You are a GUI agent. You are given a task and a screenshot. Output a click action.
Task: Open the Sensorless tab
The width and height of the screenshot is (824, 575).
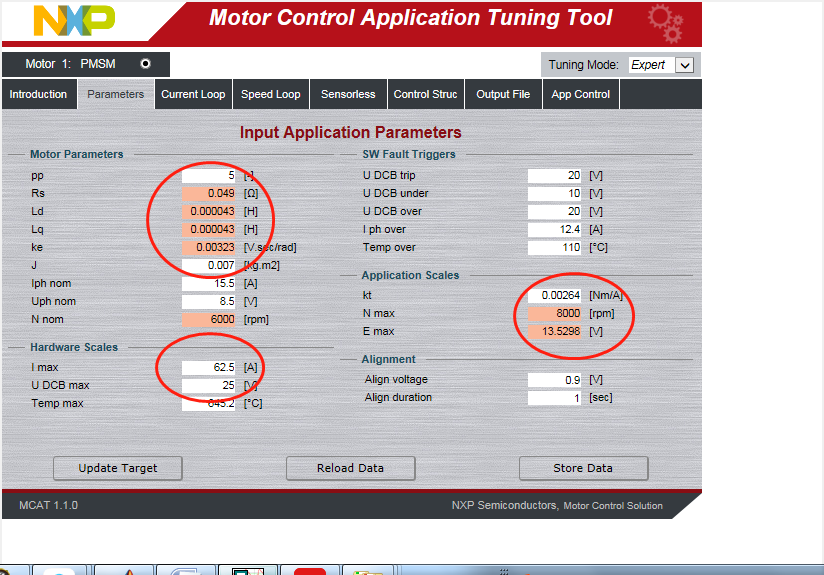coord(348,94)
